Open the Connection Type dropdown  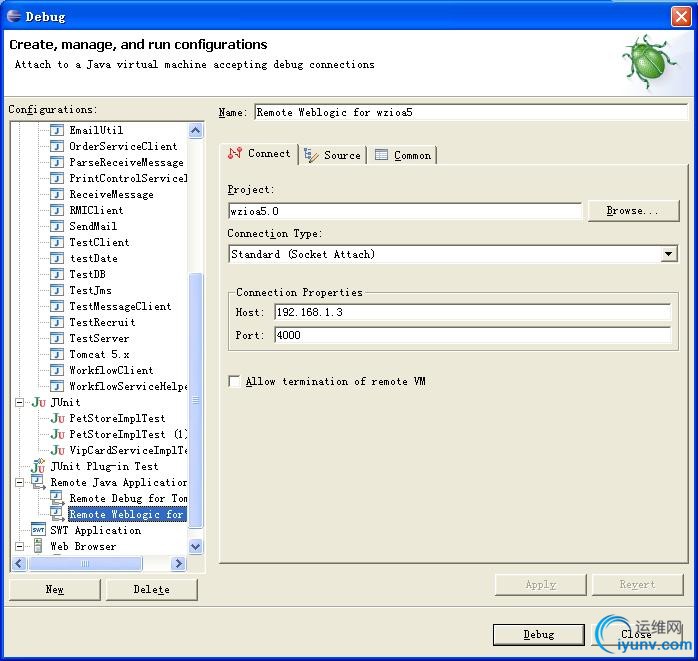coord(668,254)
